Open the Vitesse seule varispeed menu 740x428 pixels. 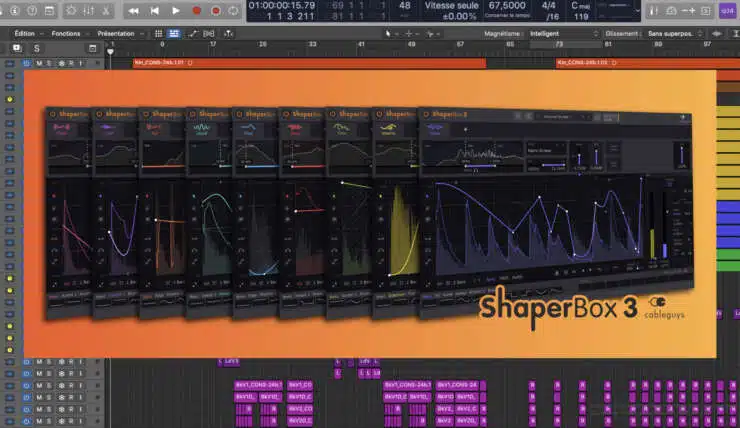(451, 6)
